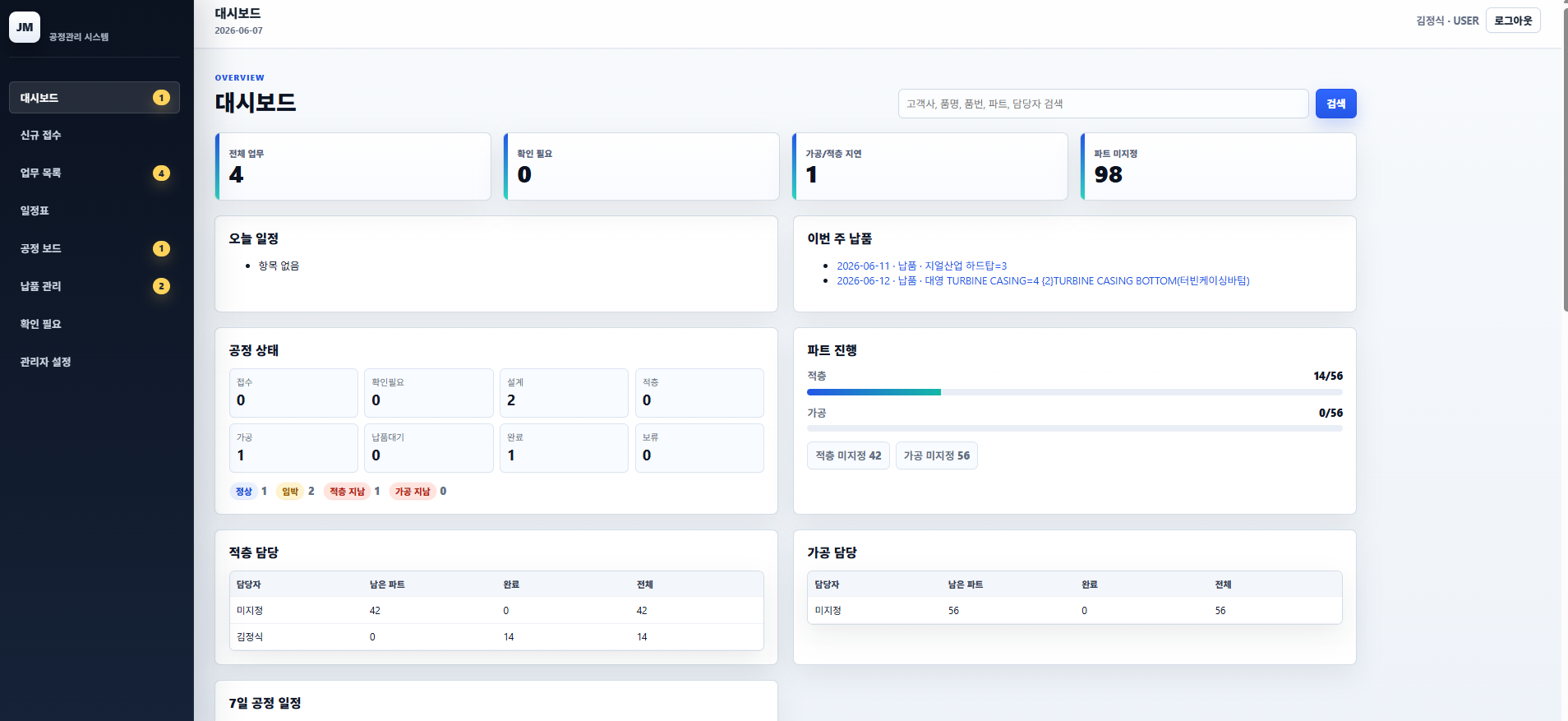Select 확인 필요 sidebar item
This screenshot has width=1568, height=721.
[95, 325]
